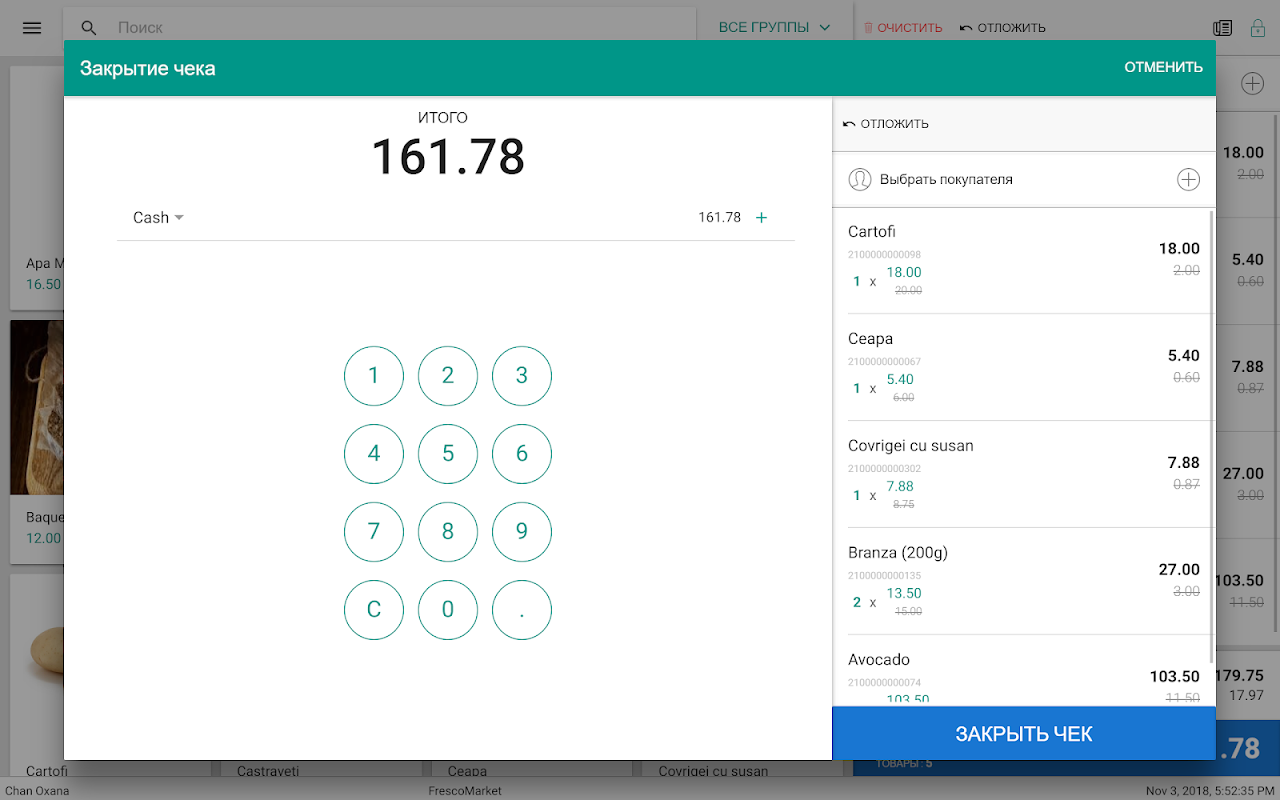Click the Branza unit price 13.50

click(904, 593)
